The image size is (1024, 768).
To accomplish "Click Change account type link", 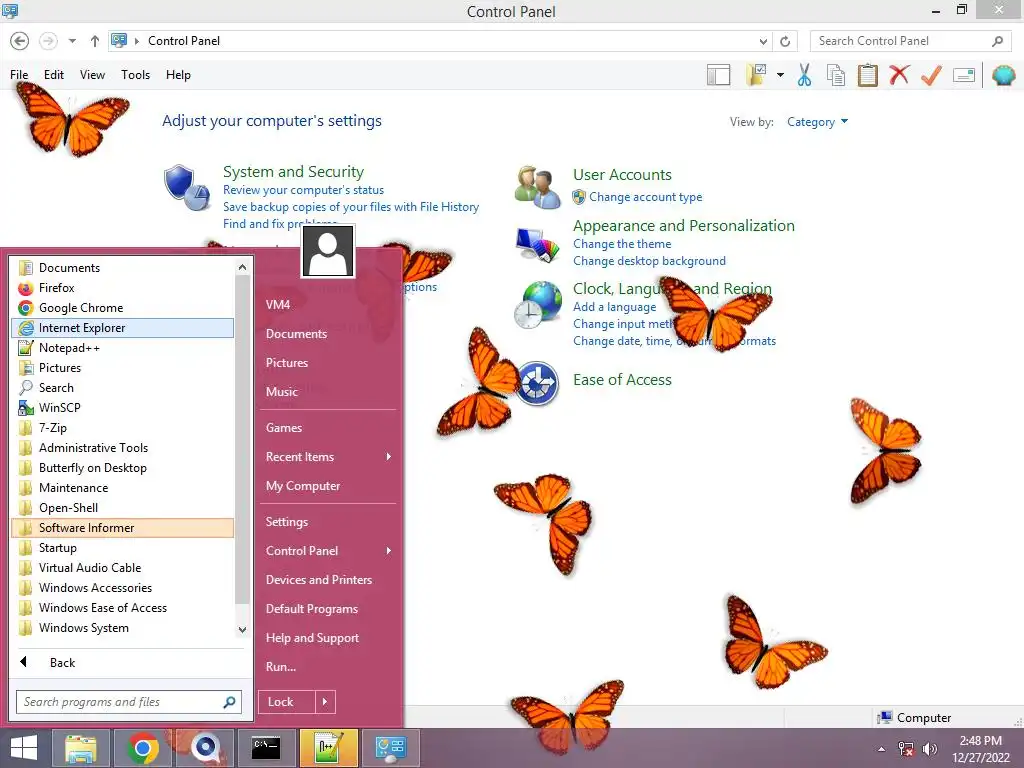I will point(645,197).
